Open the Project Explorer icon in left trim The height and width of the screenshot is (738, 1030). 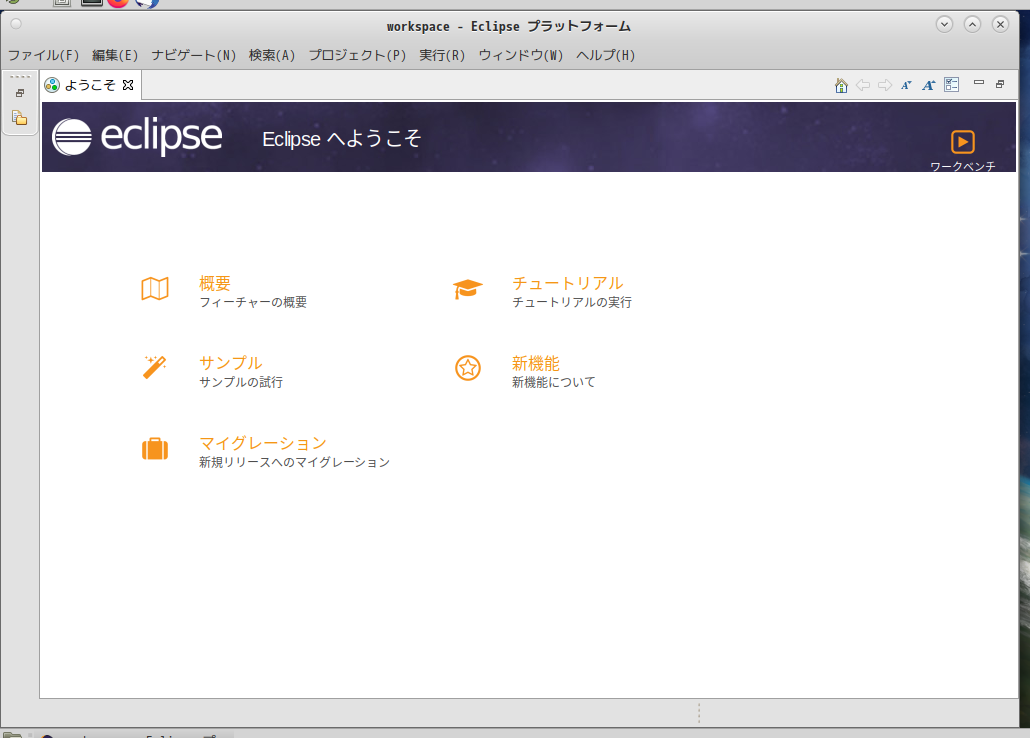coord(20,118)
